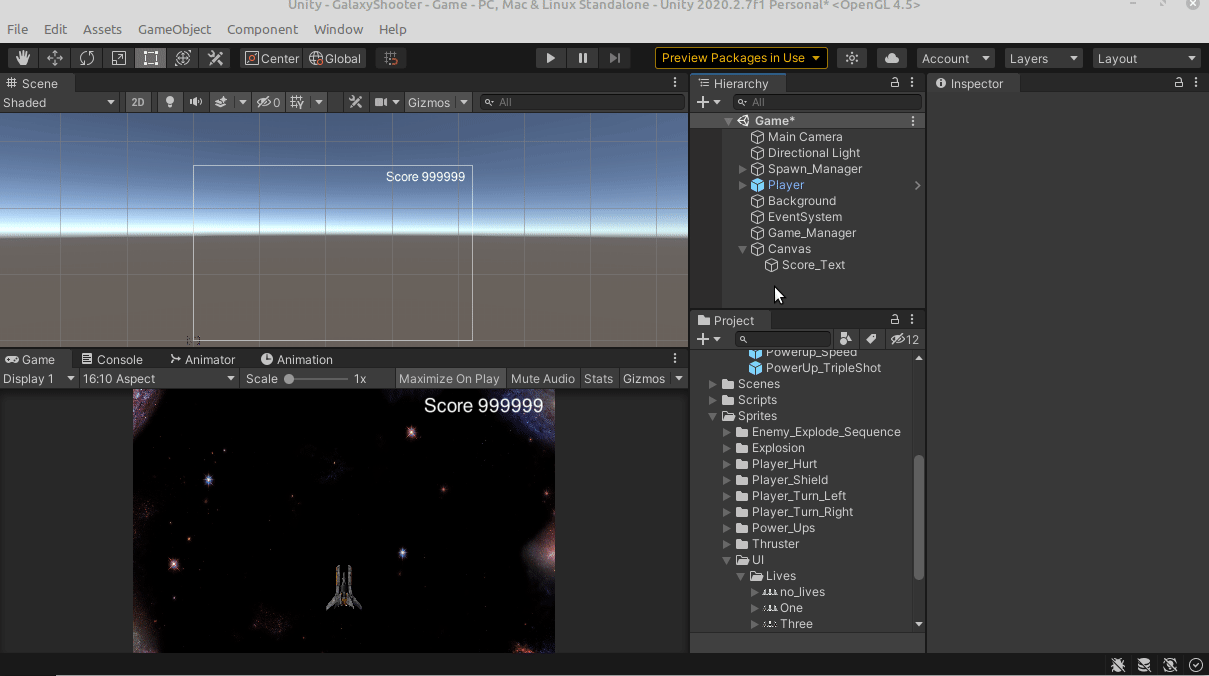
Task: Toggle 2D scene view mode
Action: point(138,102)
